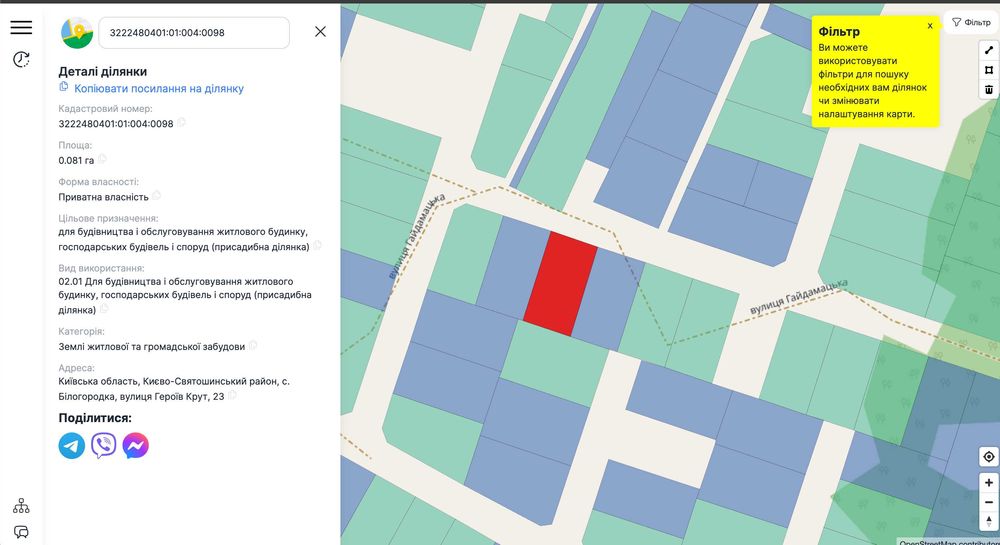Select the line measurement tool
1000x545 pixels.
pos(989,50)
